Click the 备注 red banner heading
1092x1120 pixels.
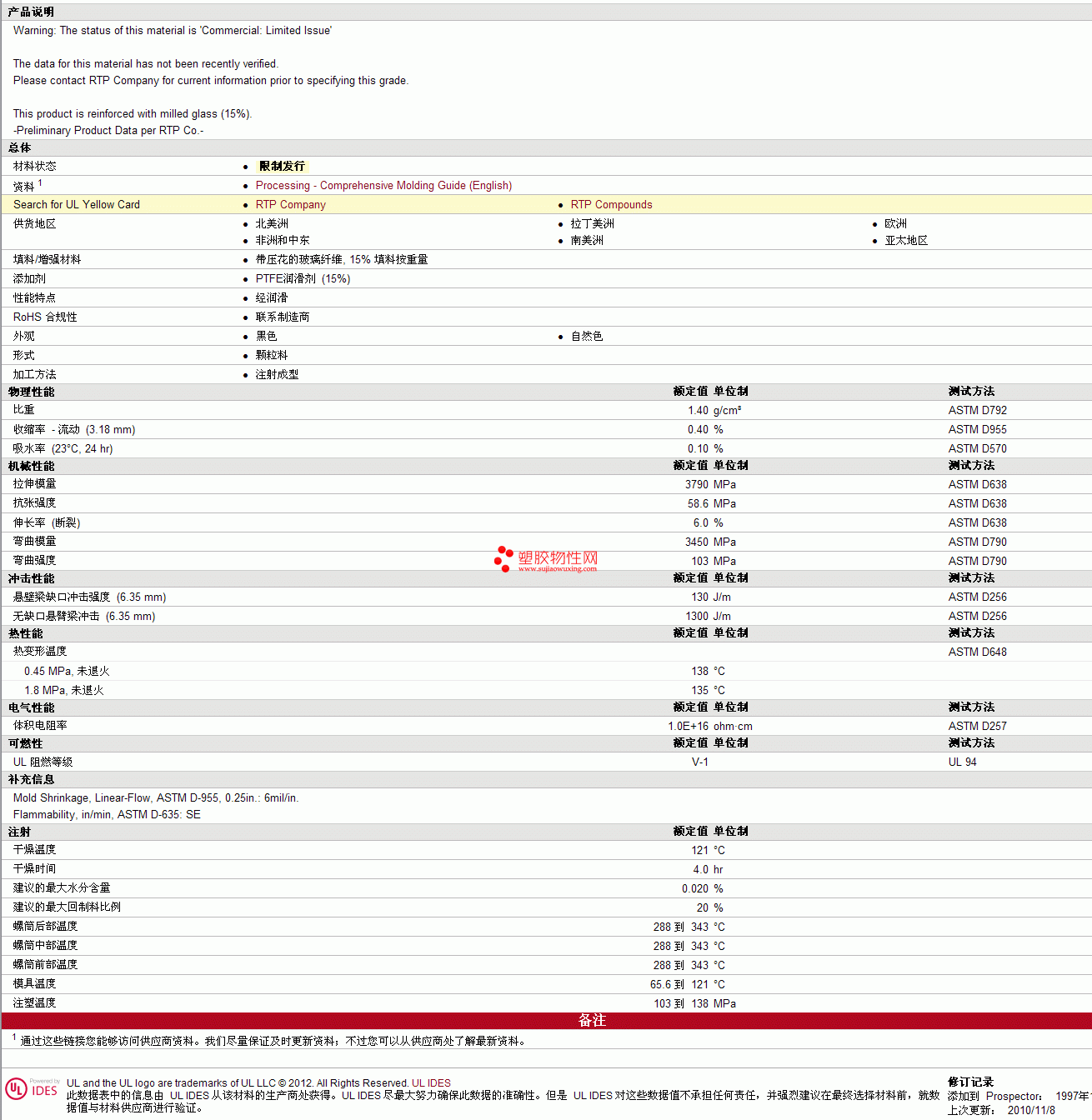[x=592, y=1021]
